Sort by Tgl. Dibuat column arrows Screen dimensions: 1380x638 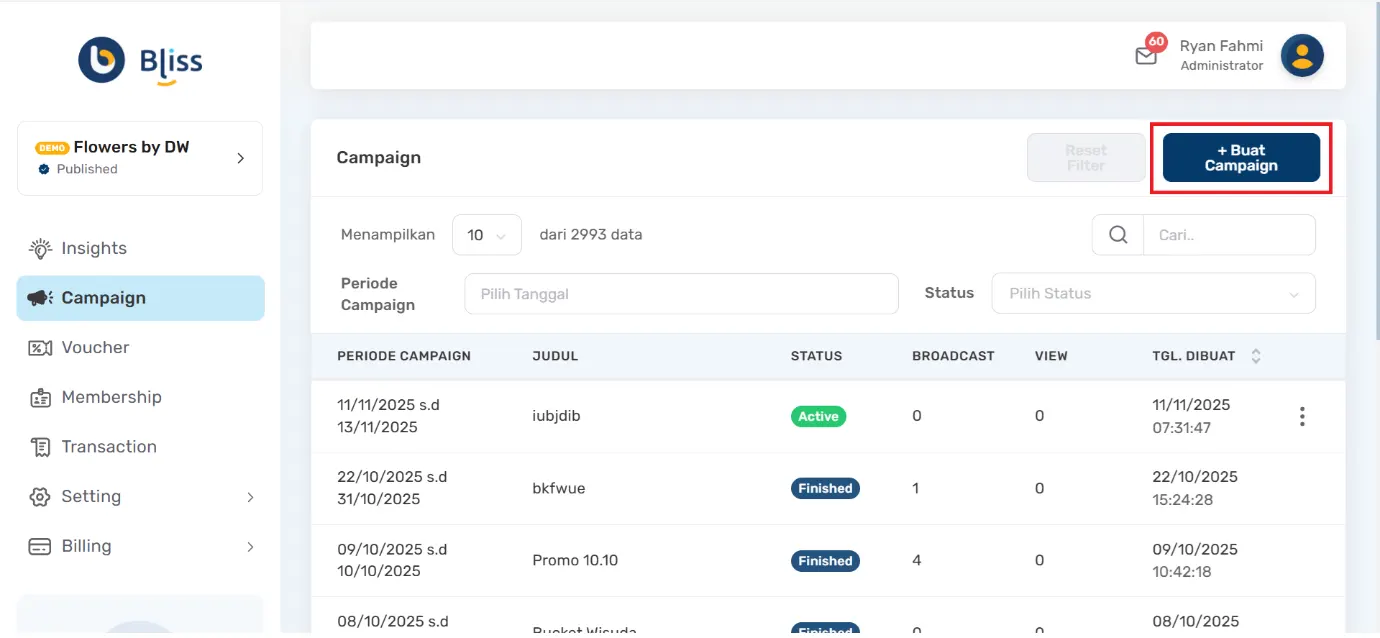(x=1256, y=356)
